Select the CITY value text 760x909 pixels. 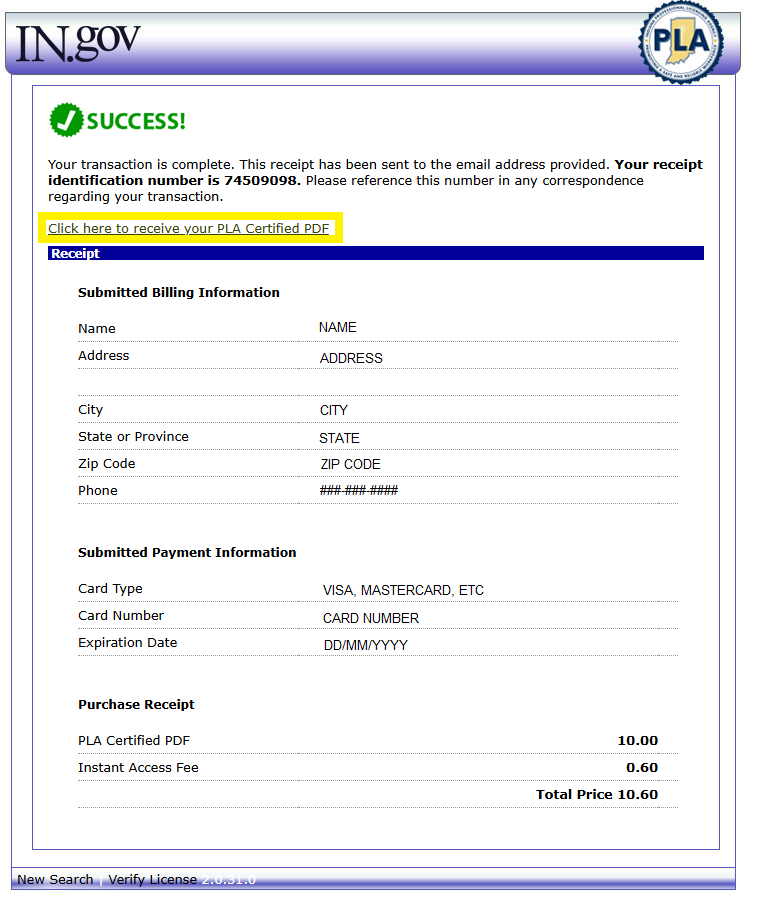click(333, 410)
